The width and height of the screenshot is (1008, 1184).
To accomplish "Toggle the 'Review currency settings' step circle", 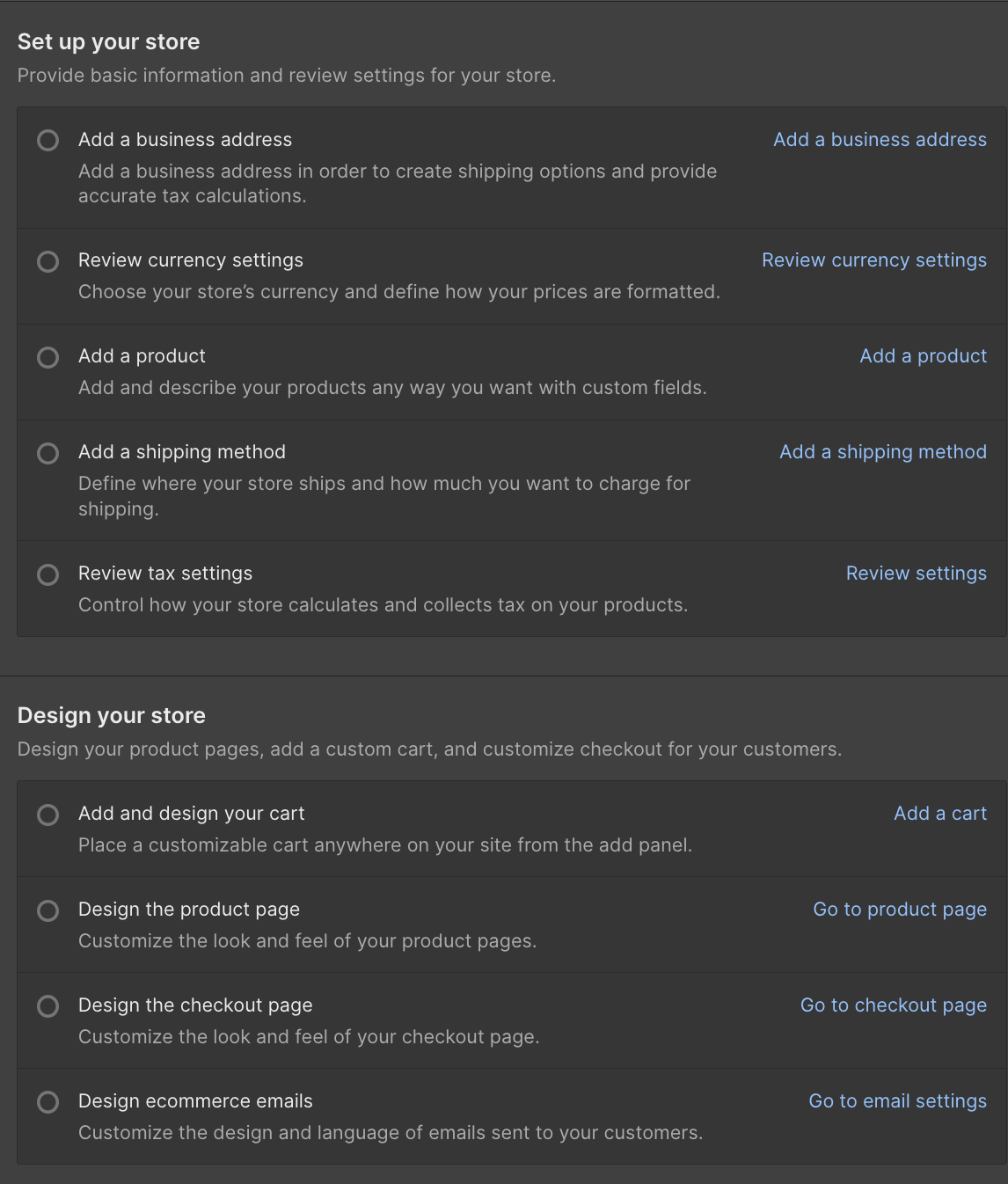I will pos(48,261).
